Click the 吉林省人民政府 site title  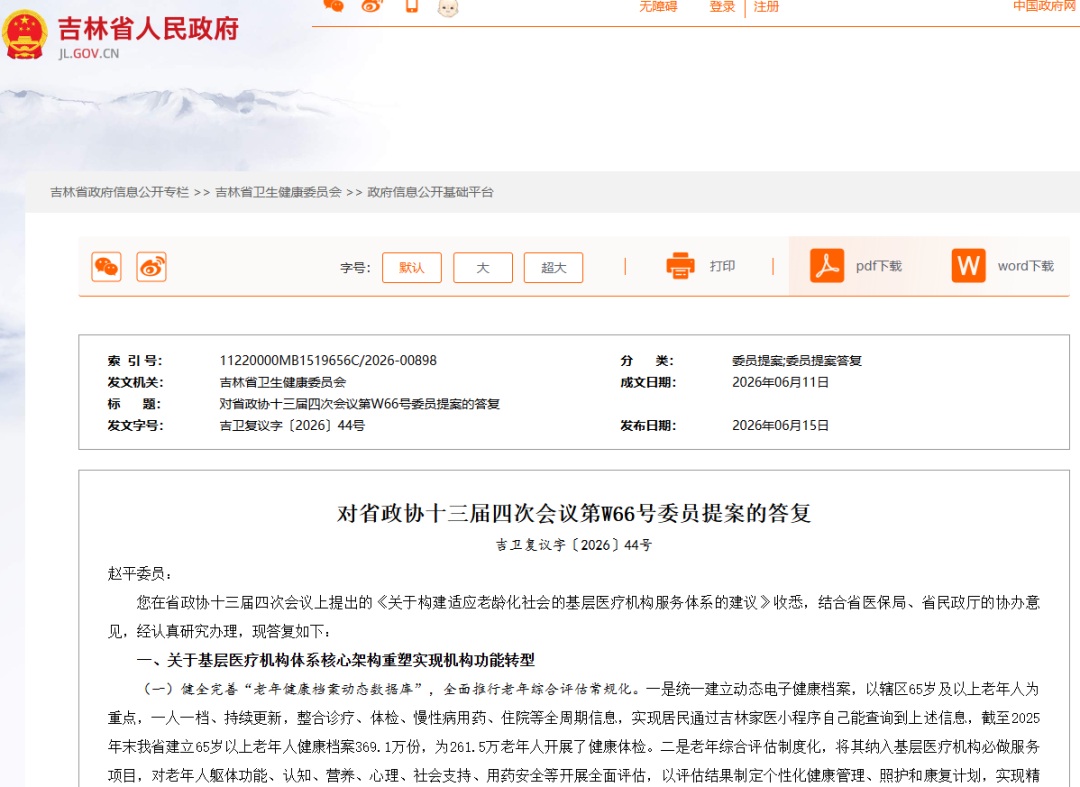point(148,29)
